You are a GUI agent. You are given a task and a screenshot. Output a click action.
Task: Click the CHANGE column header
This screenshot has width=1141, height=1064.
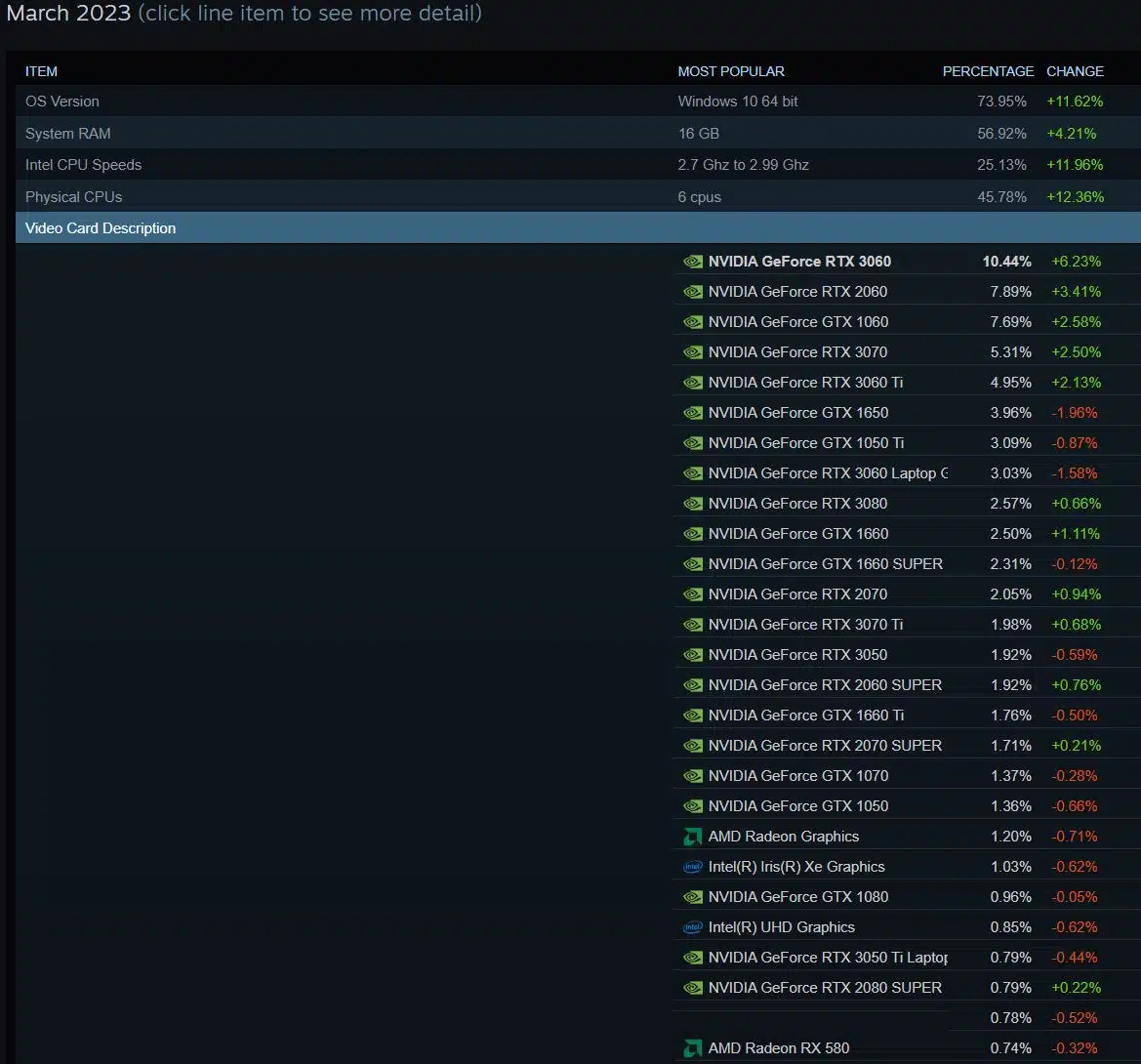1075,71
